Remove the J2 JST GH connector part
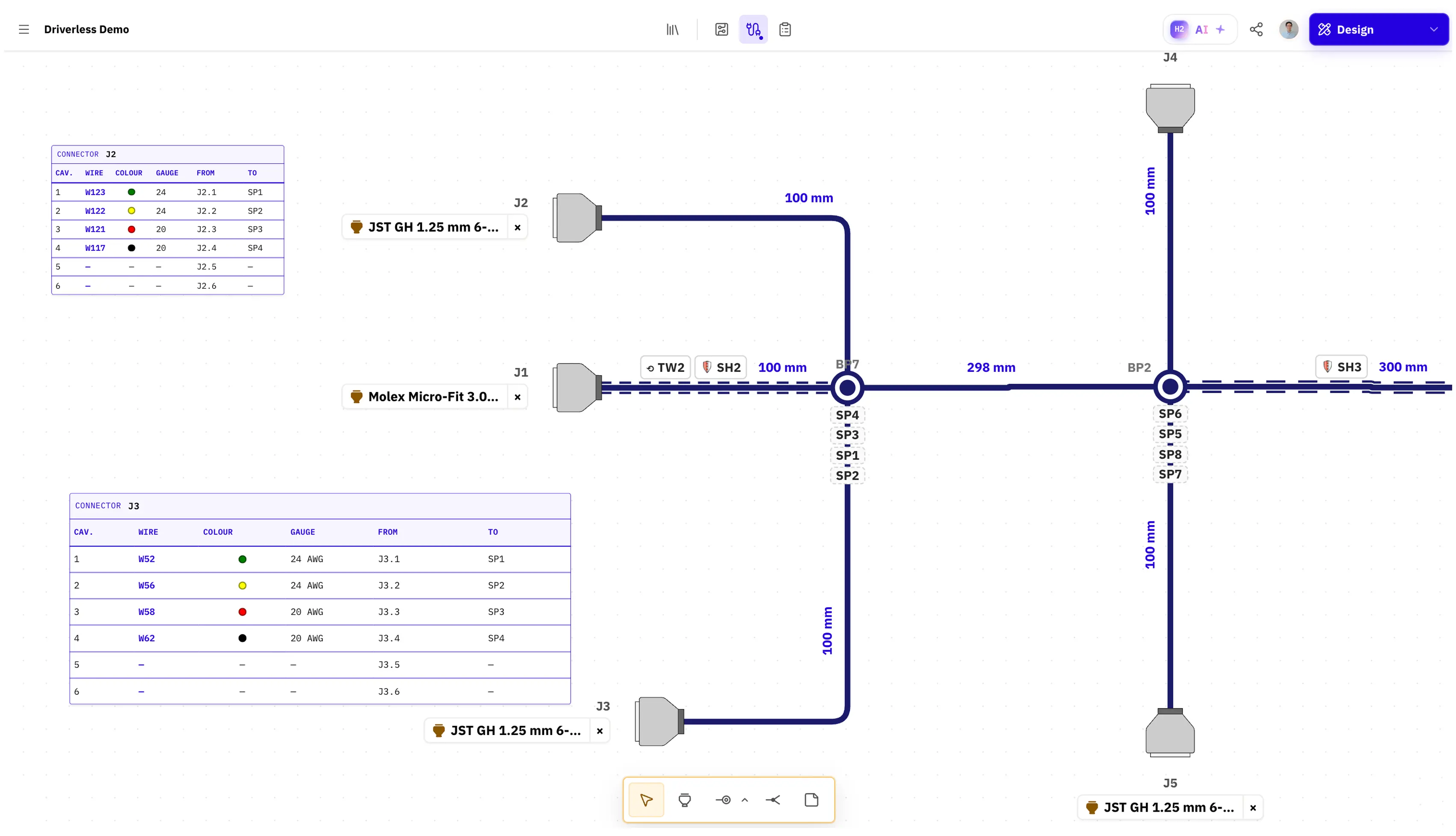 pyautogui.click(x=518, y=227)
